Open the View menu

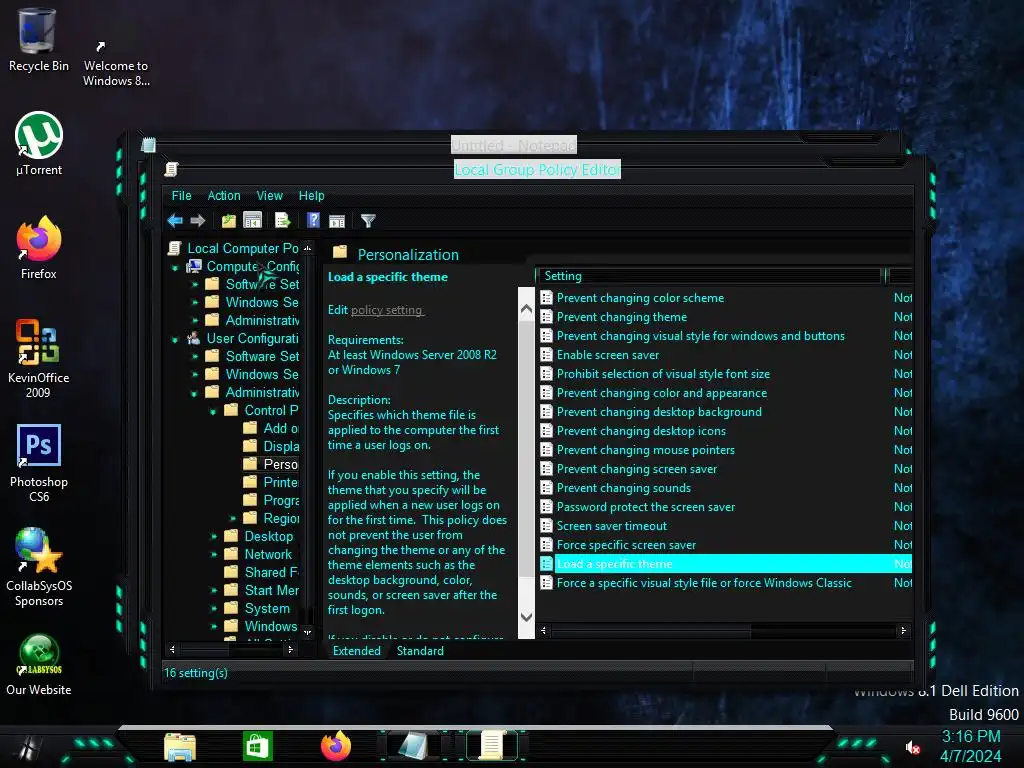point(270,195)
